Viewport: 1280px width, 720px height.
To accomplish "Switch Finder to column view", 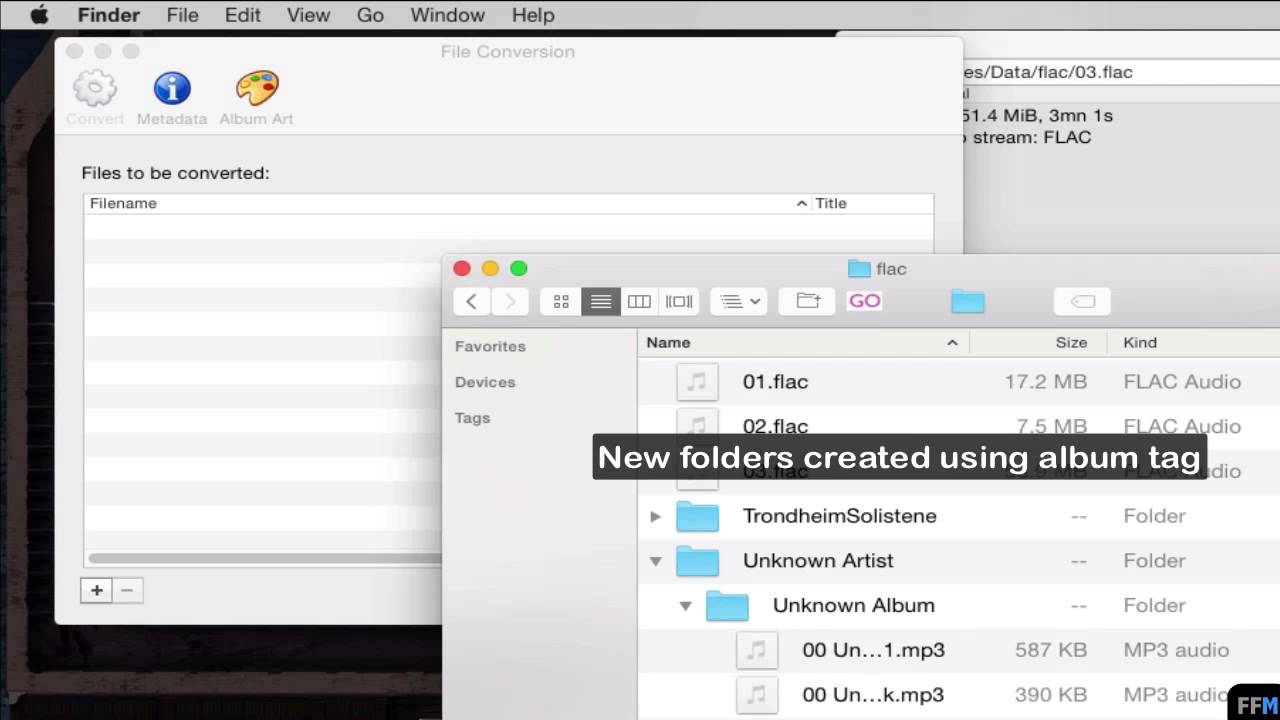I will (639, 301).
